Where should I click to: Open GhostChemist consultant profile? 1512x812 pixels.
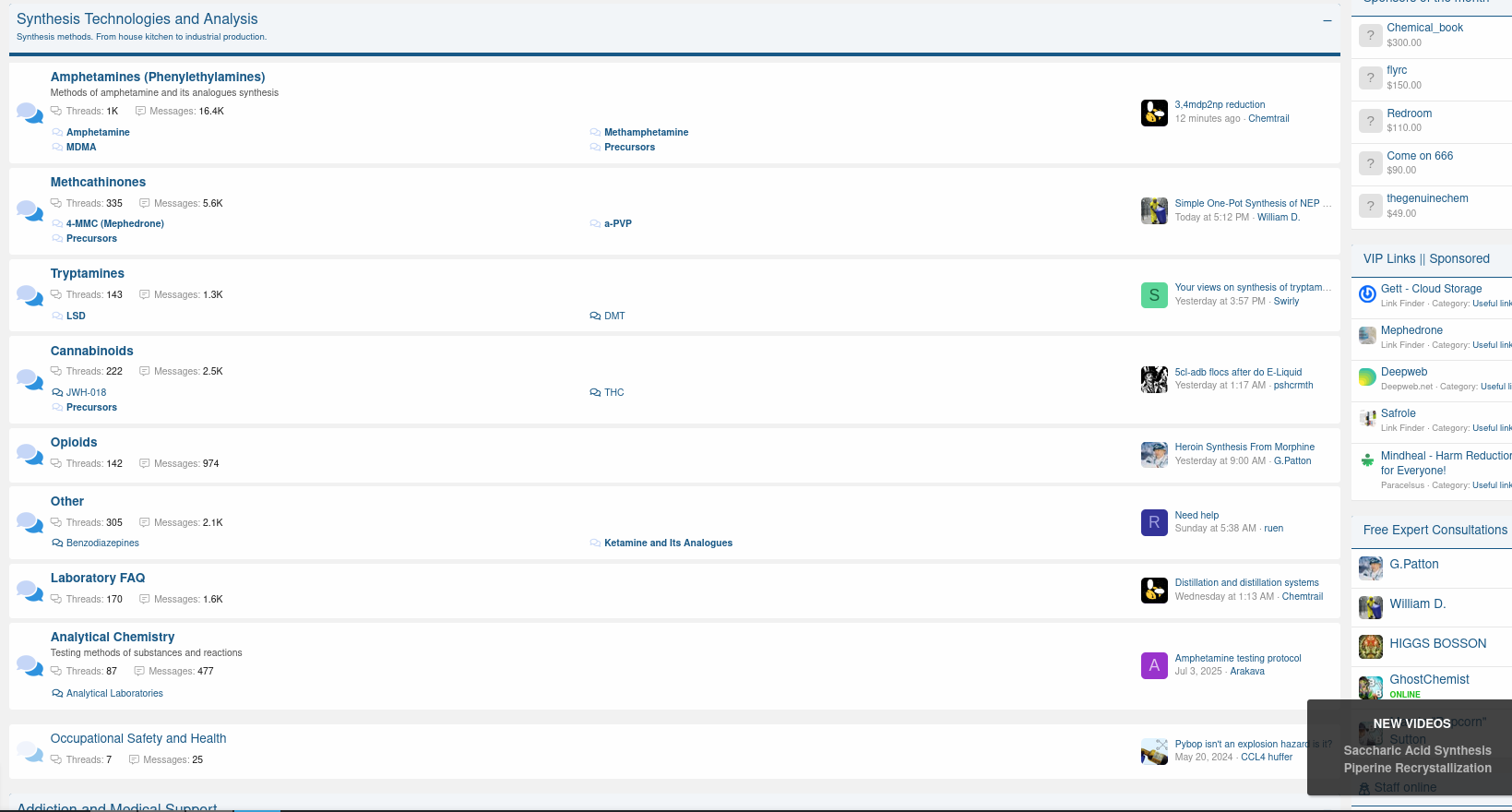1429,679
